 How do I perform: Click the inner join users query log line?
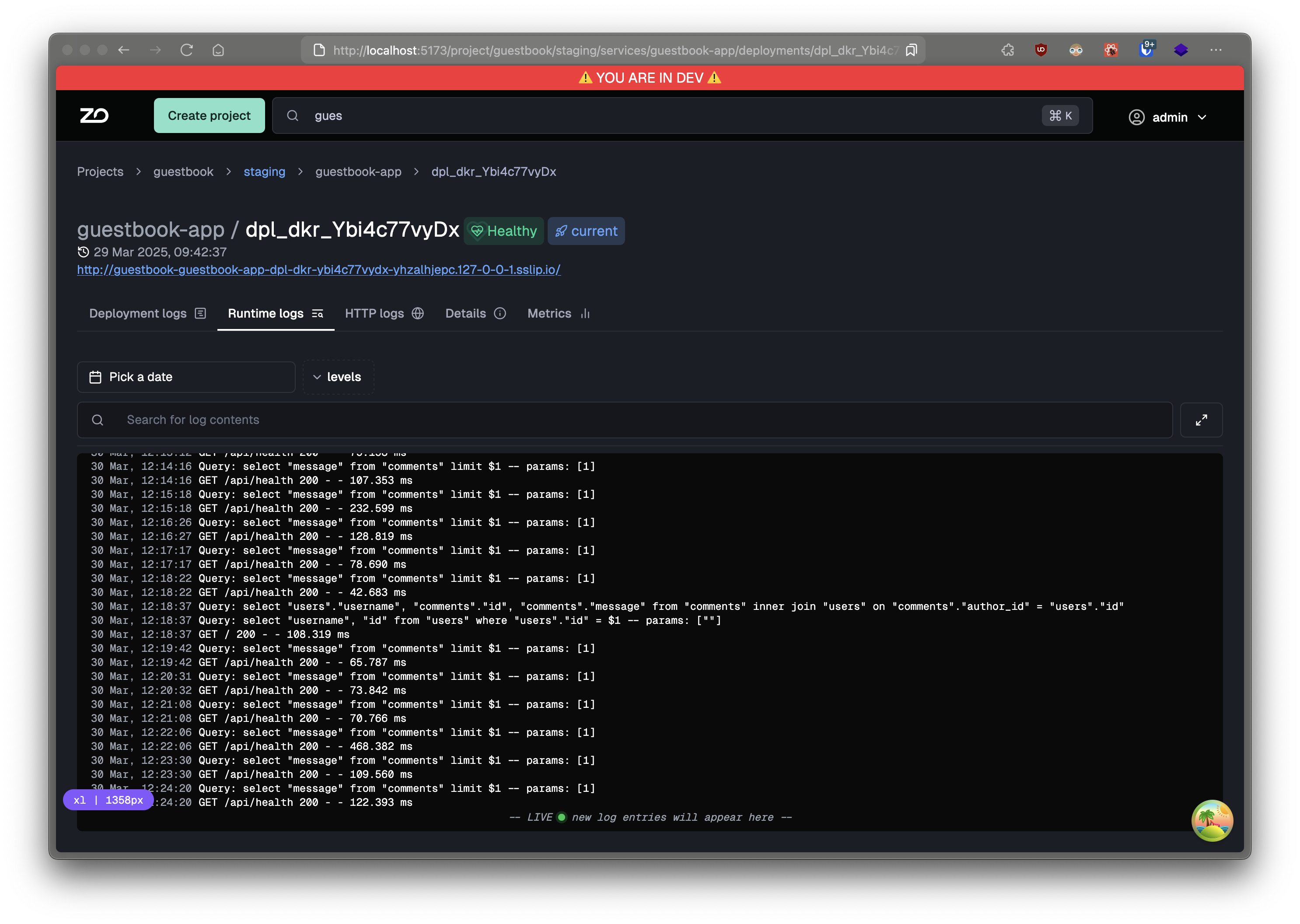coord(607,606)
